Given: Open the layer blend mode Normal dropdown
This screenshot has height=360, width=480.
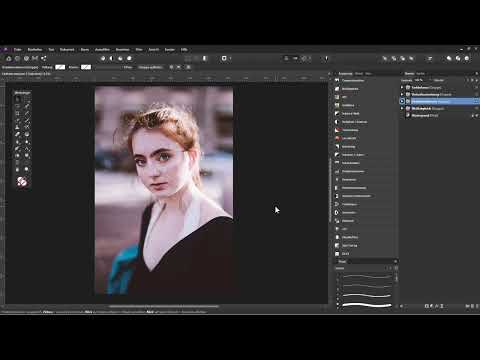Looking at the screenshot, I should pyautogui.click(x=440, y=80).
